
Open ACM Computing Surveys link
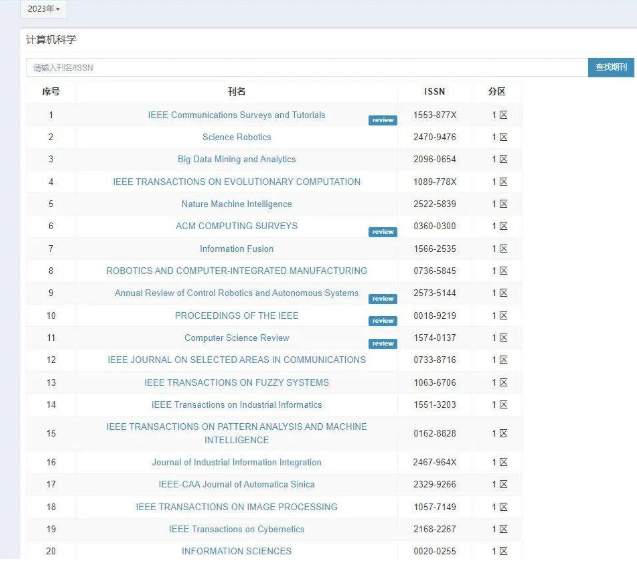pyautogui.click(x=236, y=226)
